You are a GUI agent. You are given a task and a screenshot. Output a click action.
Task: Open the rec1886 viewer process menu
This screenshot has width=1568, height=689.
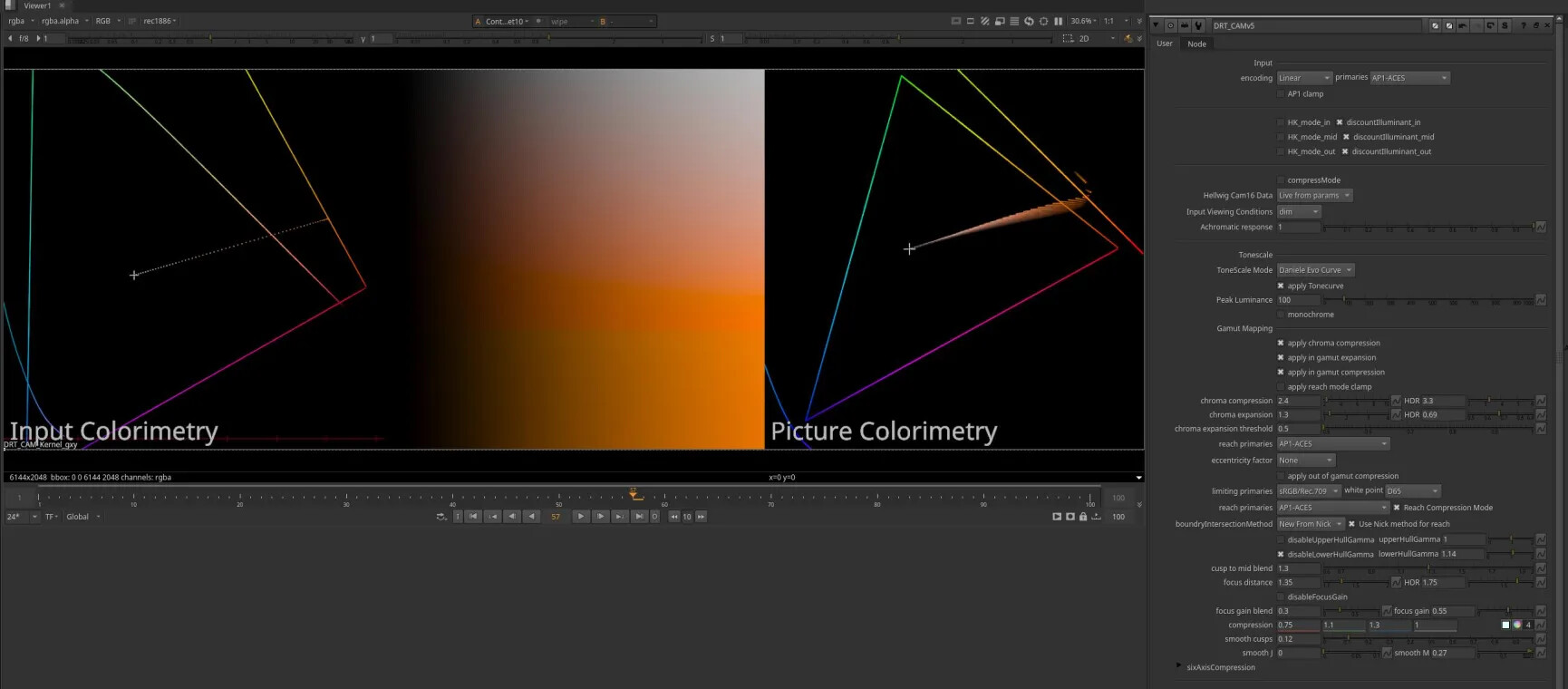(160, 21)
